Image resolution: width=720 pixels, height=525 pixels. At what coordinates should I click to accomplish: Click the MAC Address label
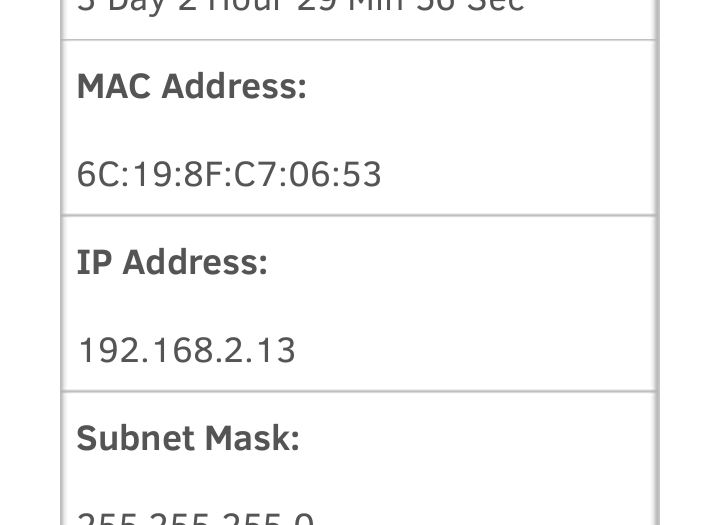[191, 87]
